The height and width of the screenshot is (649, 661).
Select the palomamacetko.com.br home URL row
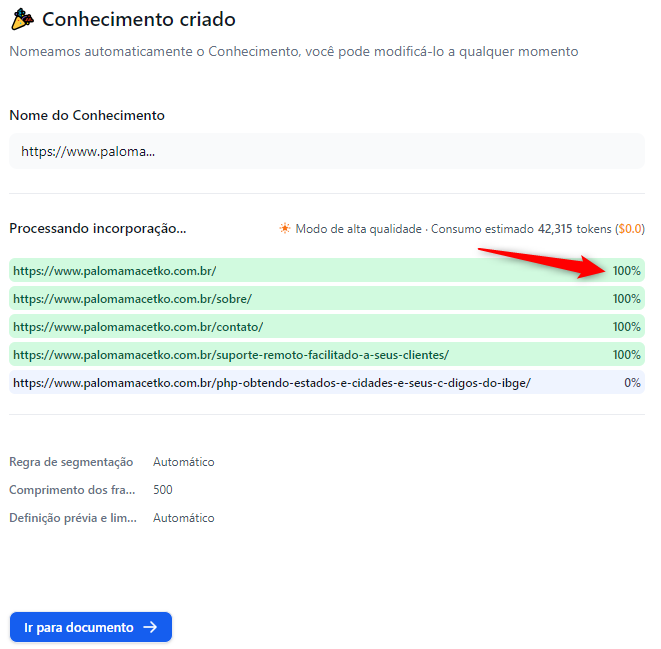[327, 271]
